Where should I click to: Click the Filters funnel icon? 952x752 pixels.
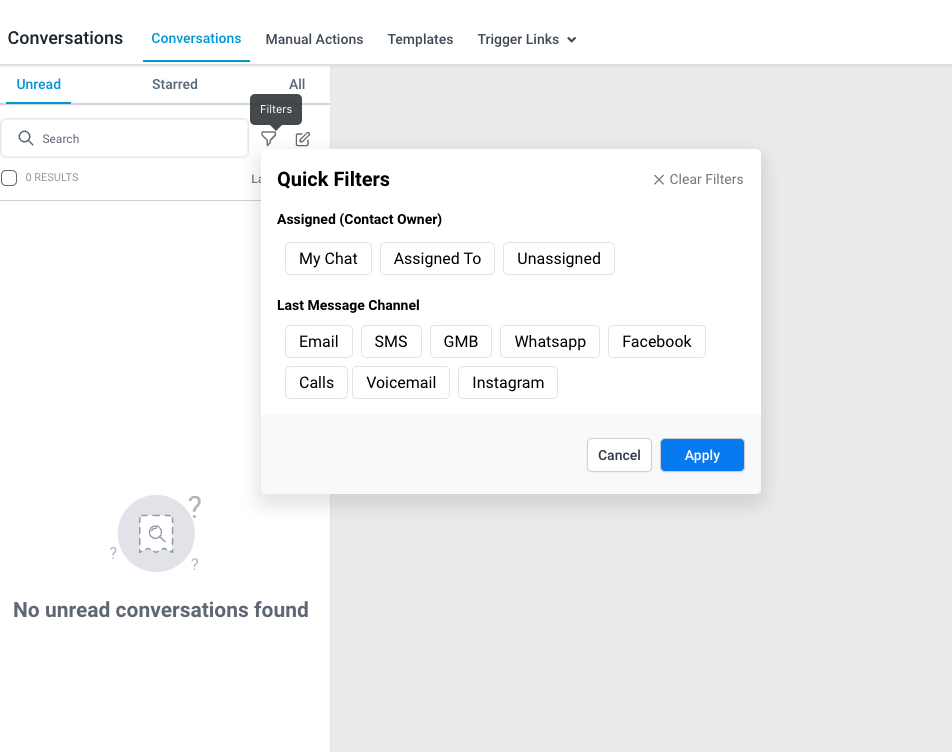tap(268, 139)
